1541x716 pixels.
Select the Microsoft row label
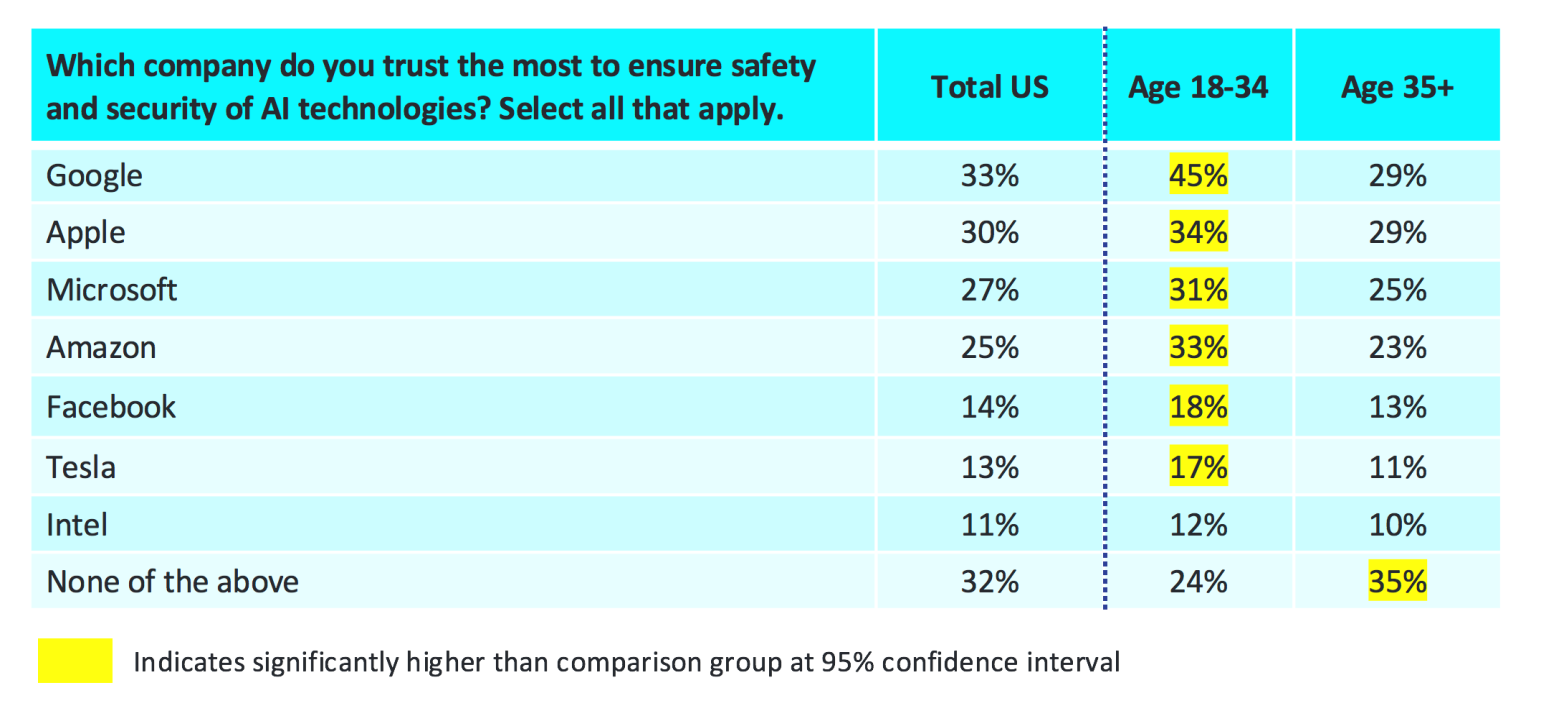click(111, 290)
